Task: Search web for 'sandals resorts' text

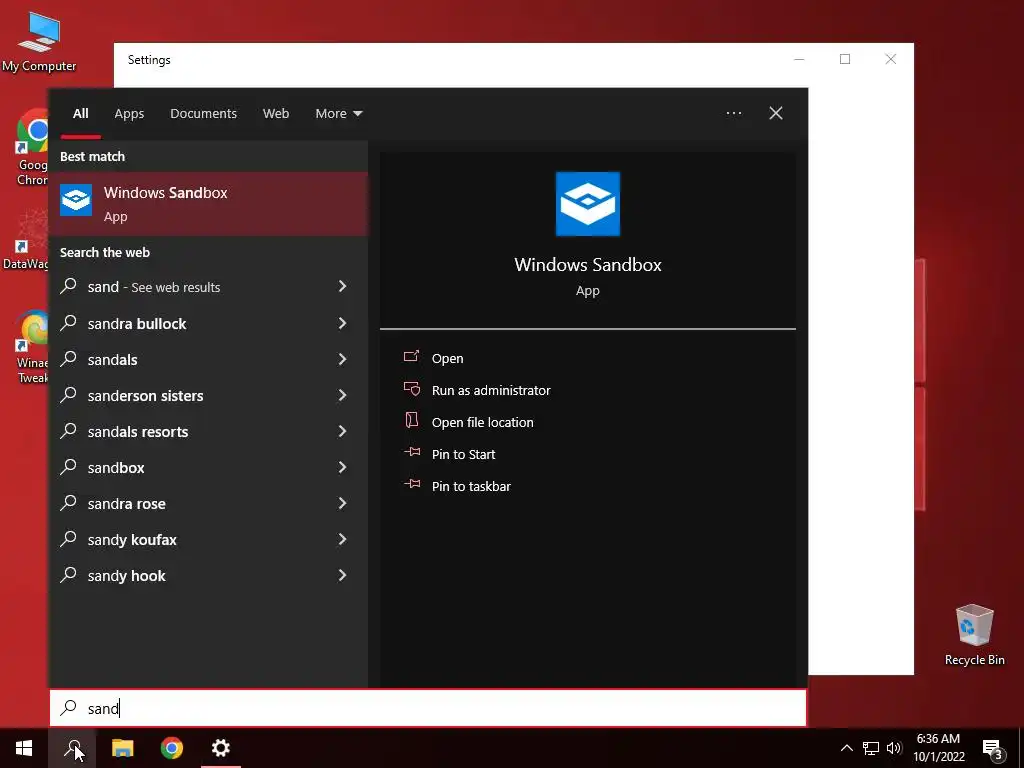Action: pyautogui.click(x=138, y=432)
